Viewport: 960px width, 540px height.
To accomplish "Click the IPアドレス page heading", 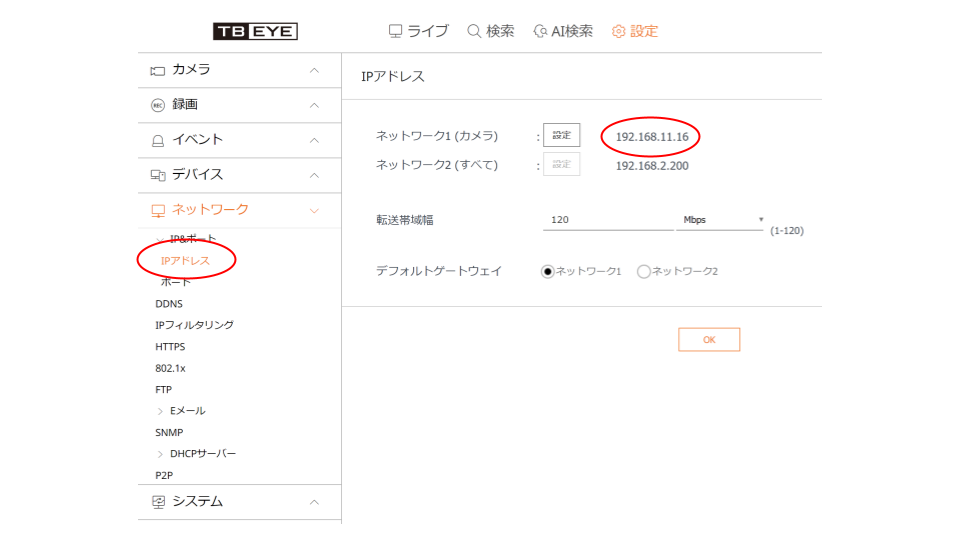I will 393,77.
